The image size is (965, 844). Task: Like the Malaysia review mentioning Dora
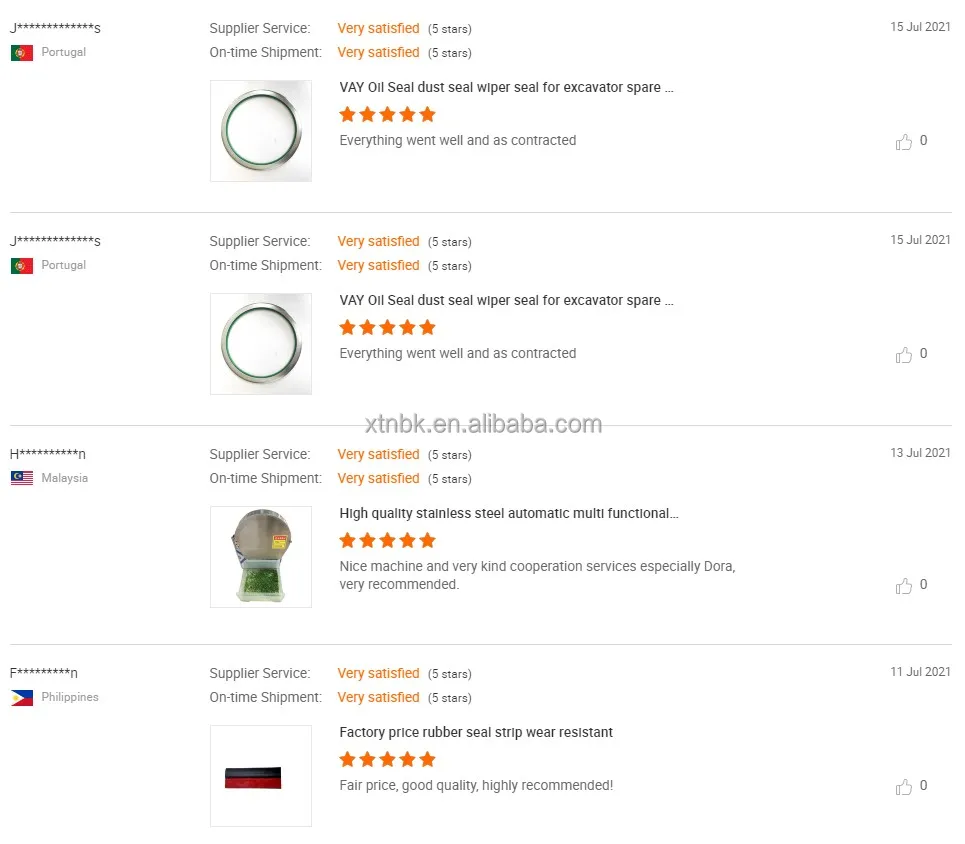click(904, 586)
